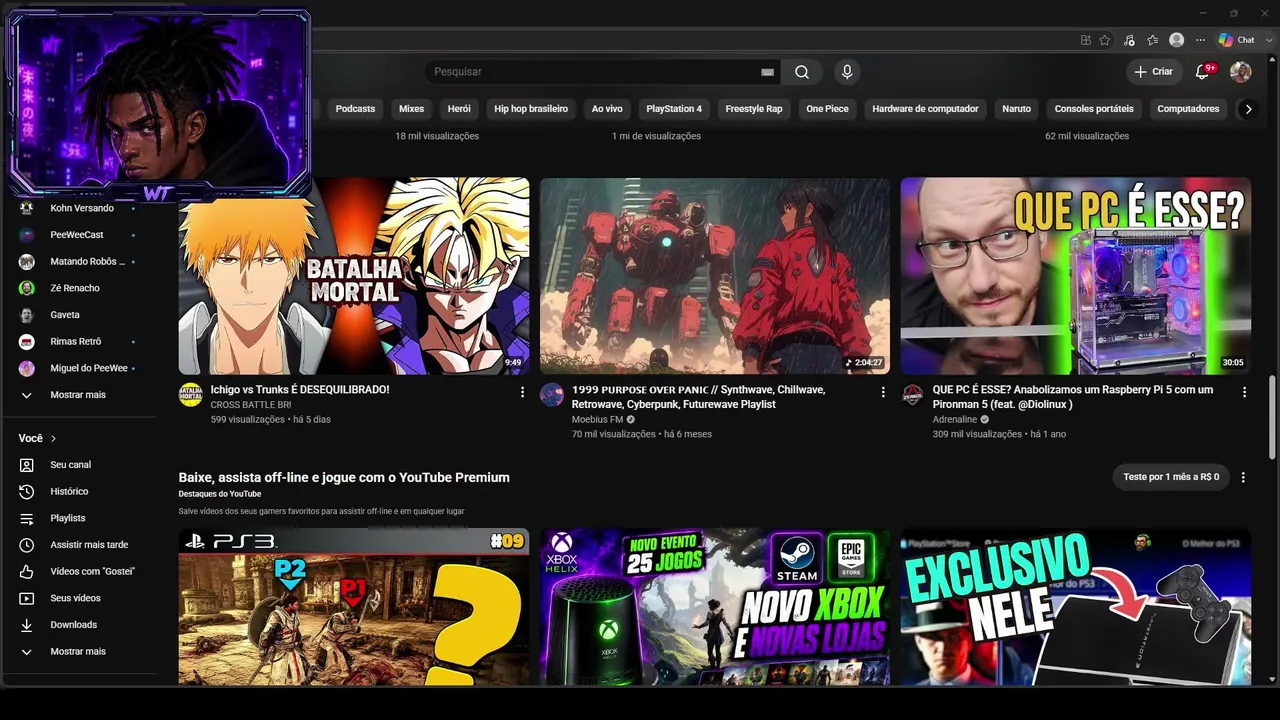This screenshot has height=720, width=1280.
Task: Open the 1999 Purpose Over Panic playlist title
Action: 699,397
